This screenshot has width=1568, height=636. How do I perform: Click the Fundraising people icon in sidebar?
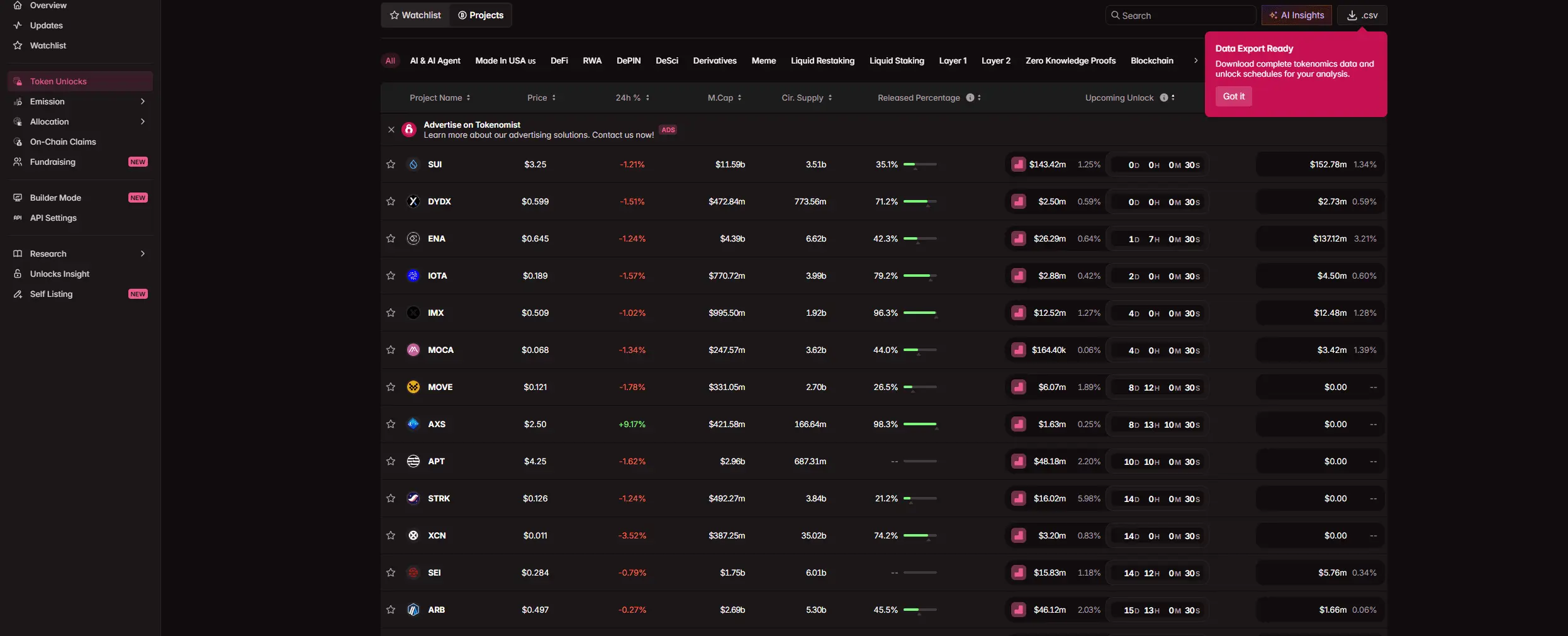[18, 162]
